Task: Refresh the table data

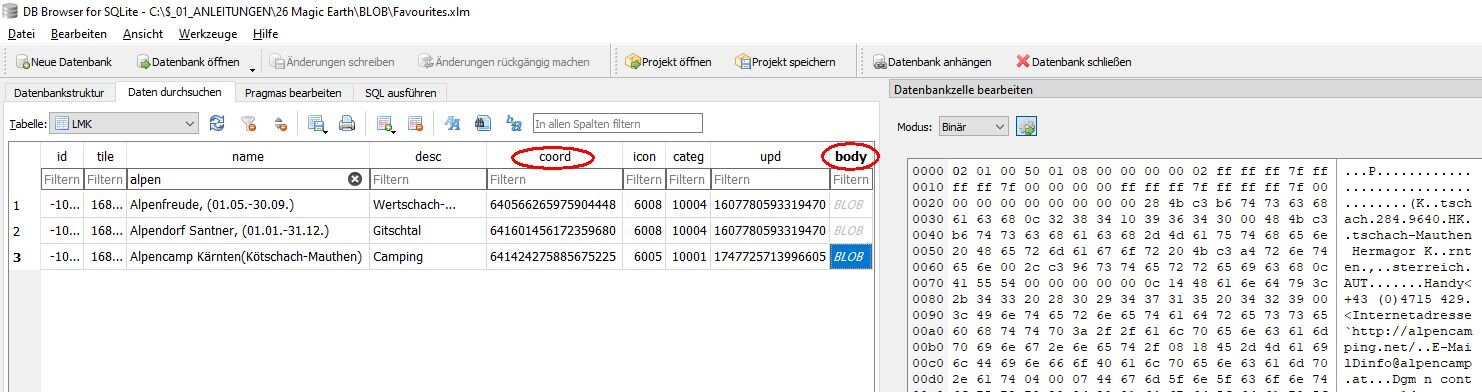Action: coord(217,124)
